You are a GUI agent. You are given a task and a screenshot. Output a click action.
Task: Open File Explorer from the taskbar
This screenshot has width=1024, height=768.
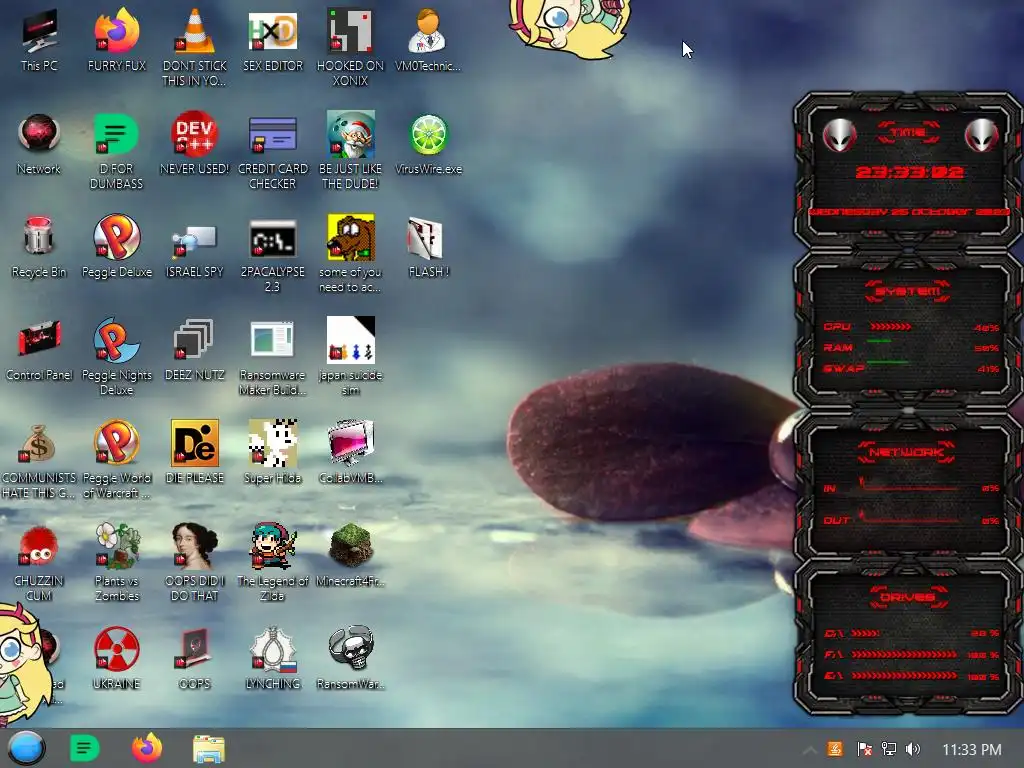tap(209, 749)
